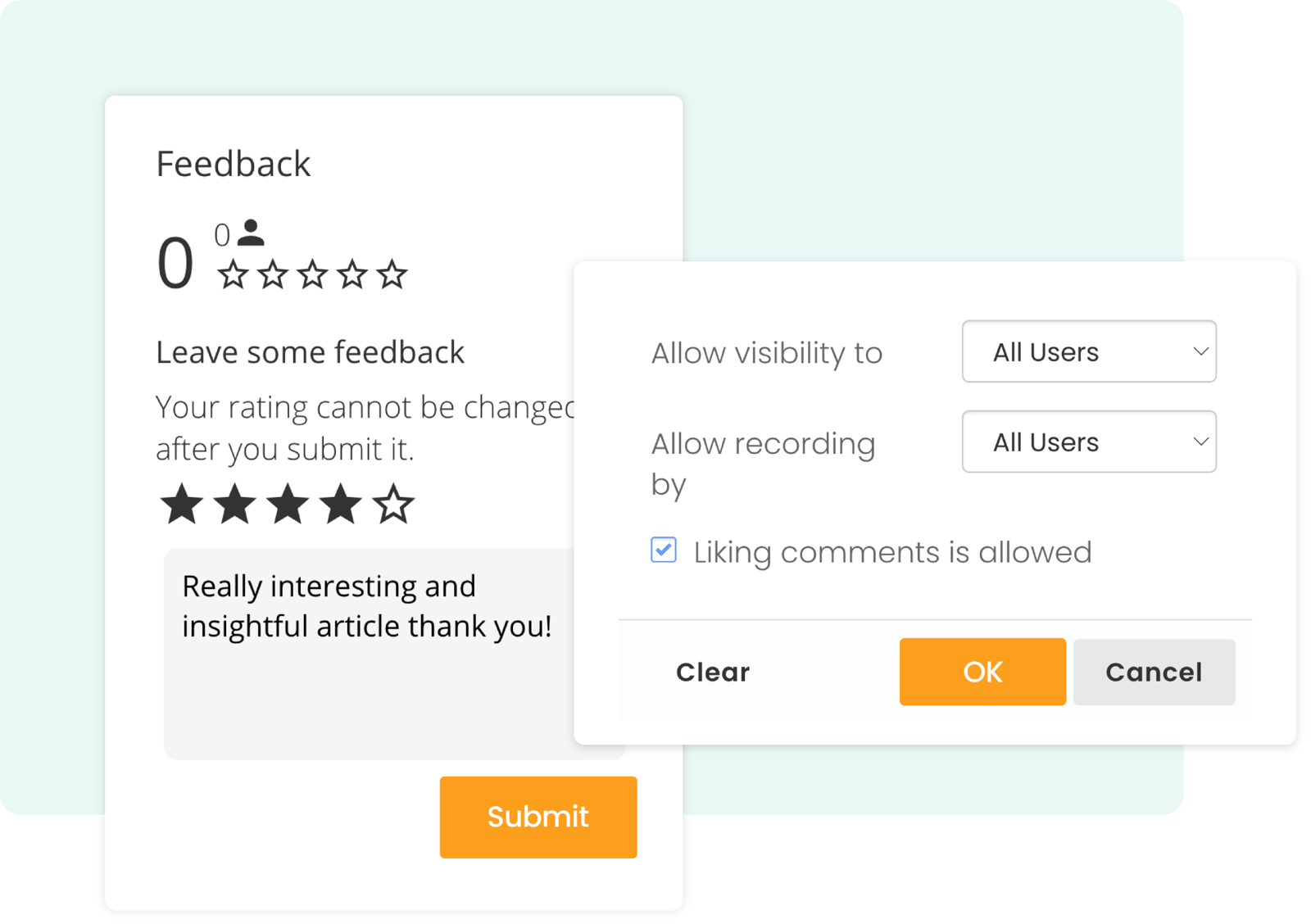Viewport: 1311px width, 924px height.
Task: Click the last star in average rating summary
Action: [392, 275]
